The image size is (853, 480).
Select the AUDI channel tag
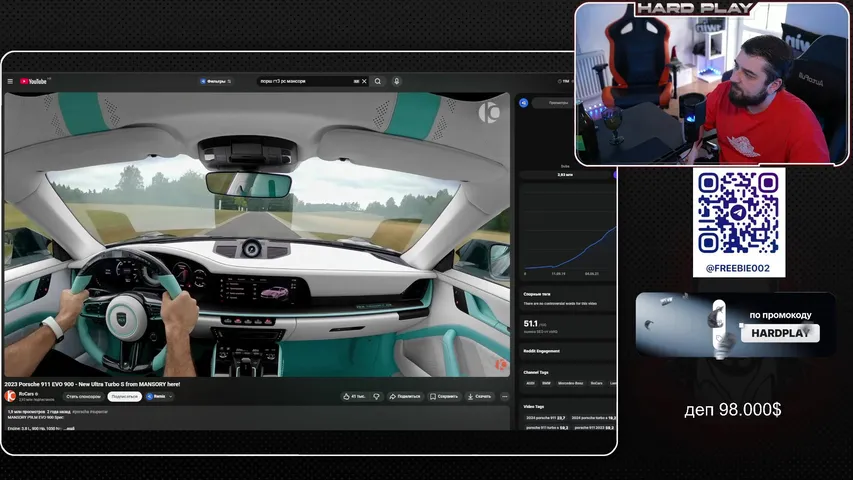530,383
